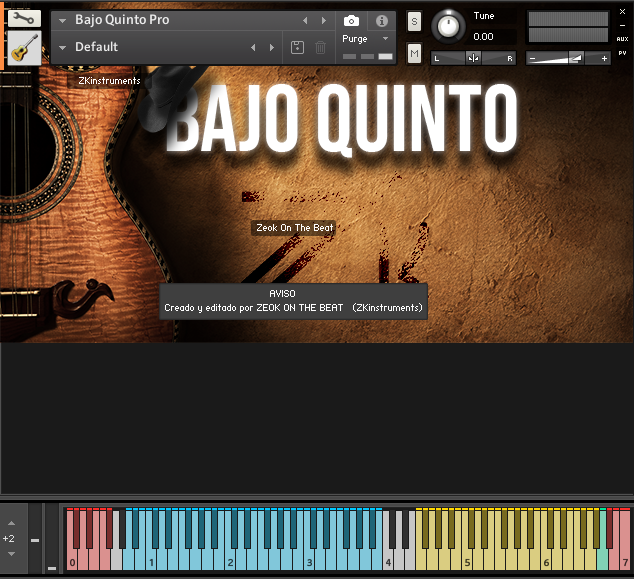The image size is (634, 579).
Task: Delete snapshot with trash icon
Action: coord(320,47)
